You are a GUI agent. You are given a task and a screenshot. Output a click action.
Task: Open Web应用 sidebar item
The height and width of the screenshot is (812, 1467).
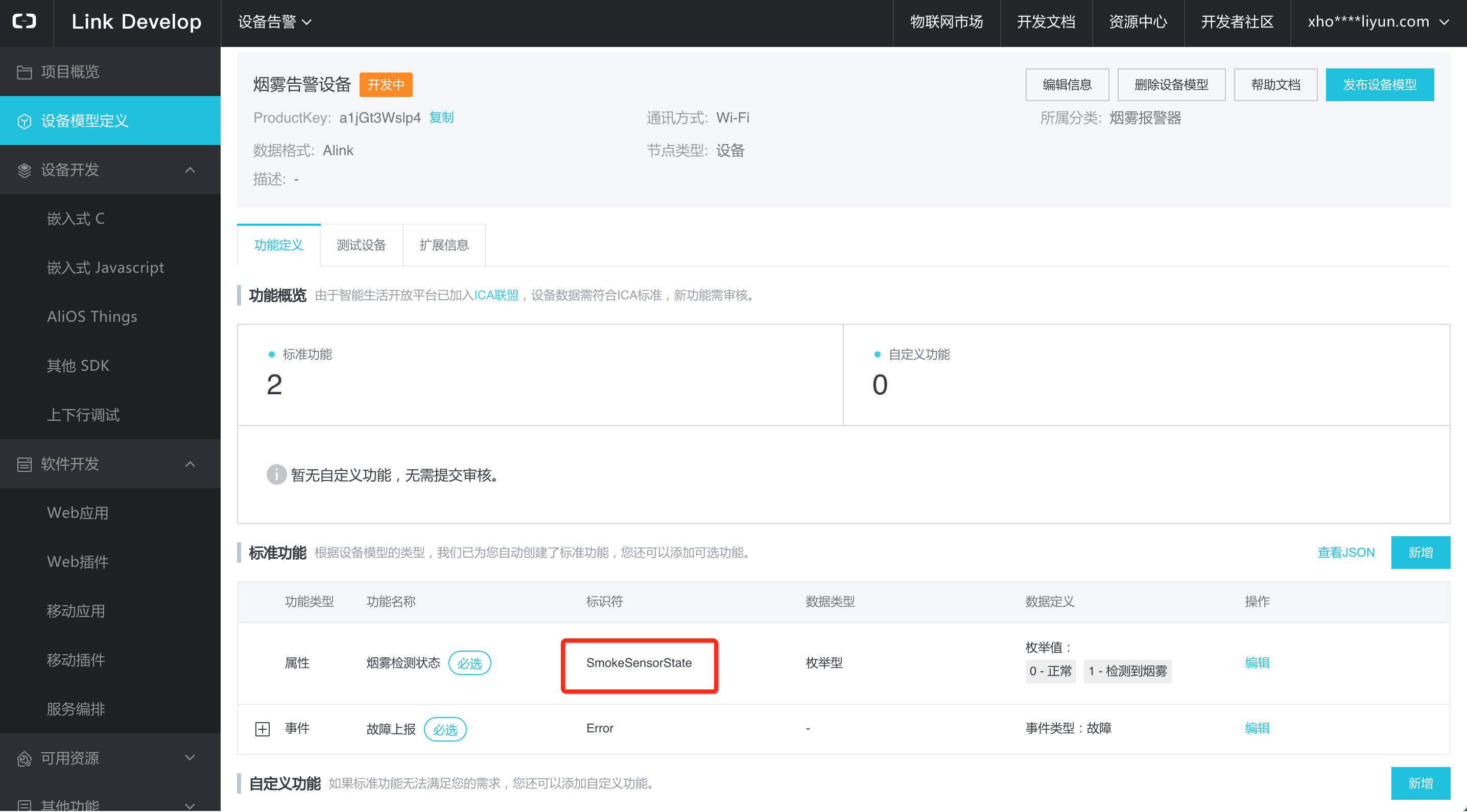coord(110,513)
